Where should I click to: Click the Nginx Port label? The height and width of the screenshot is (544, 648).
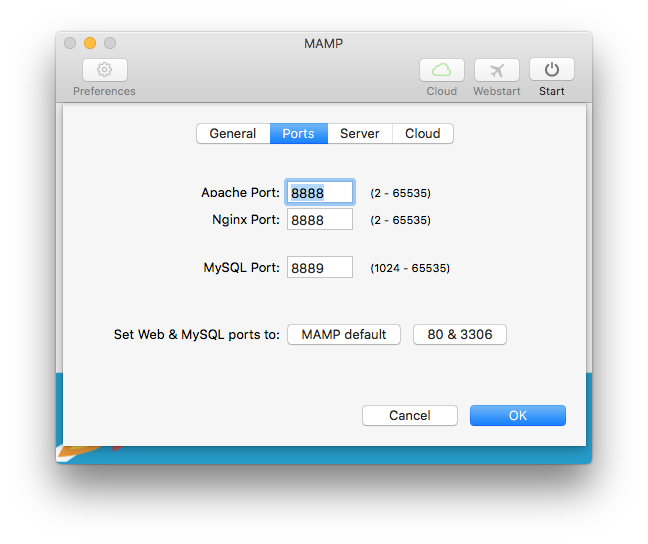[246, 220]
